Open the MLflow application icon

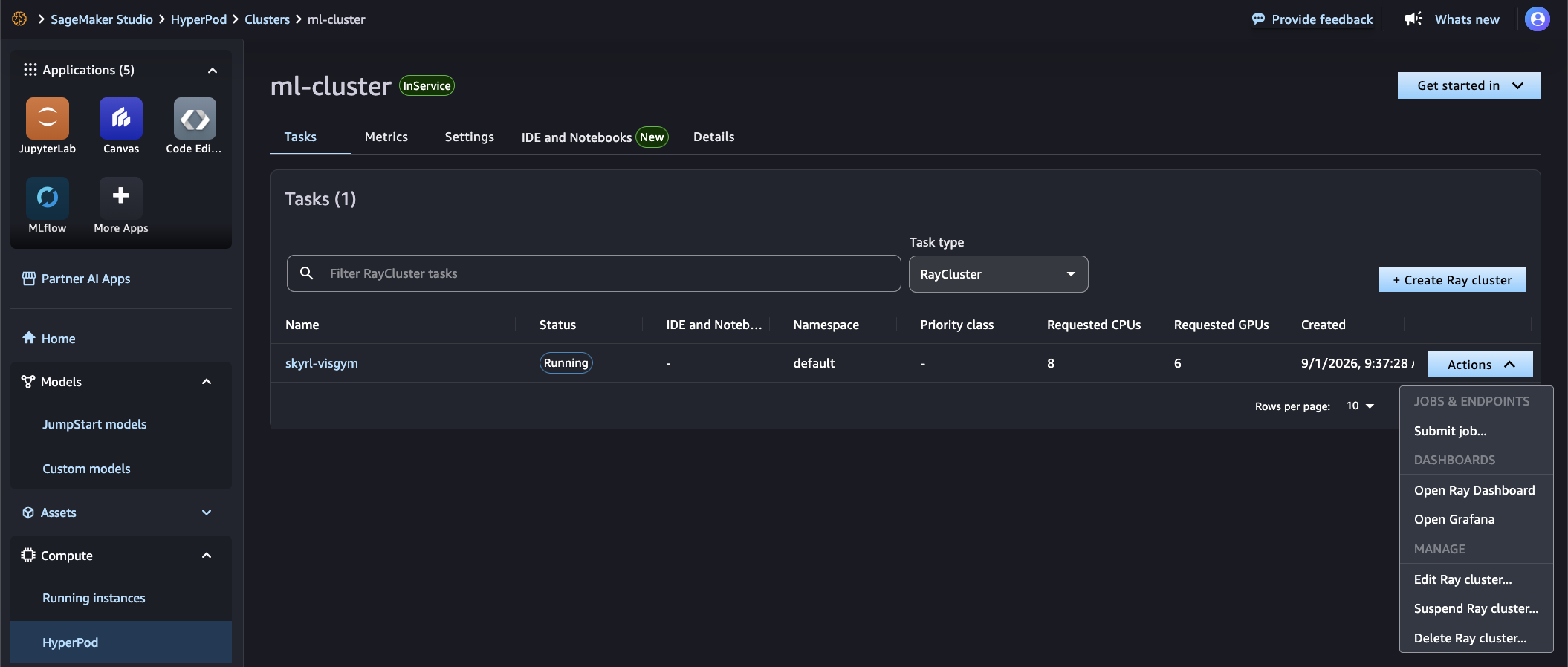pyautogui.click(x=48, y=198)
